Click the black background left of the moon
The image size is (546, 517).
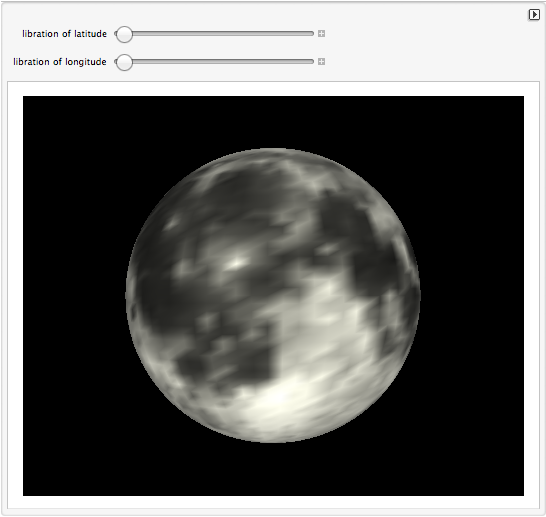tap(73, 296)
